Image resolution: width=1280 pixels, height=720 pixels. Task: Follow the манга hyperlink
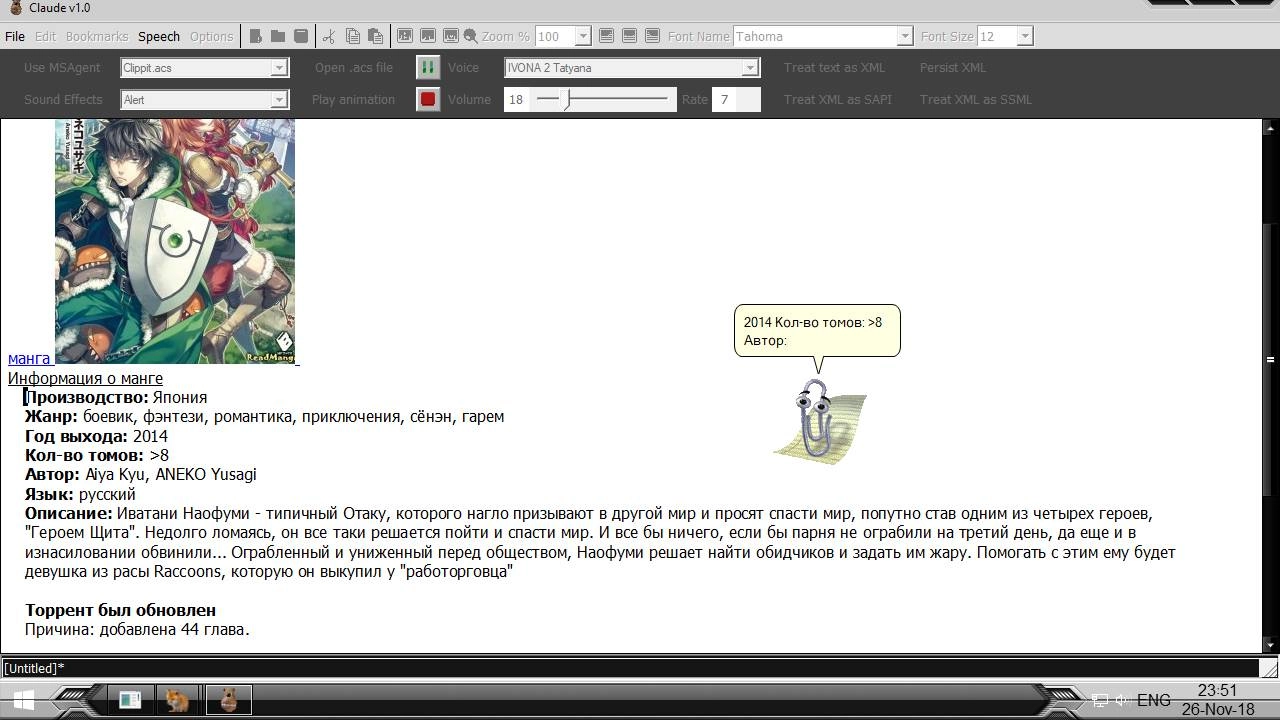(29, 358)
